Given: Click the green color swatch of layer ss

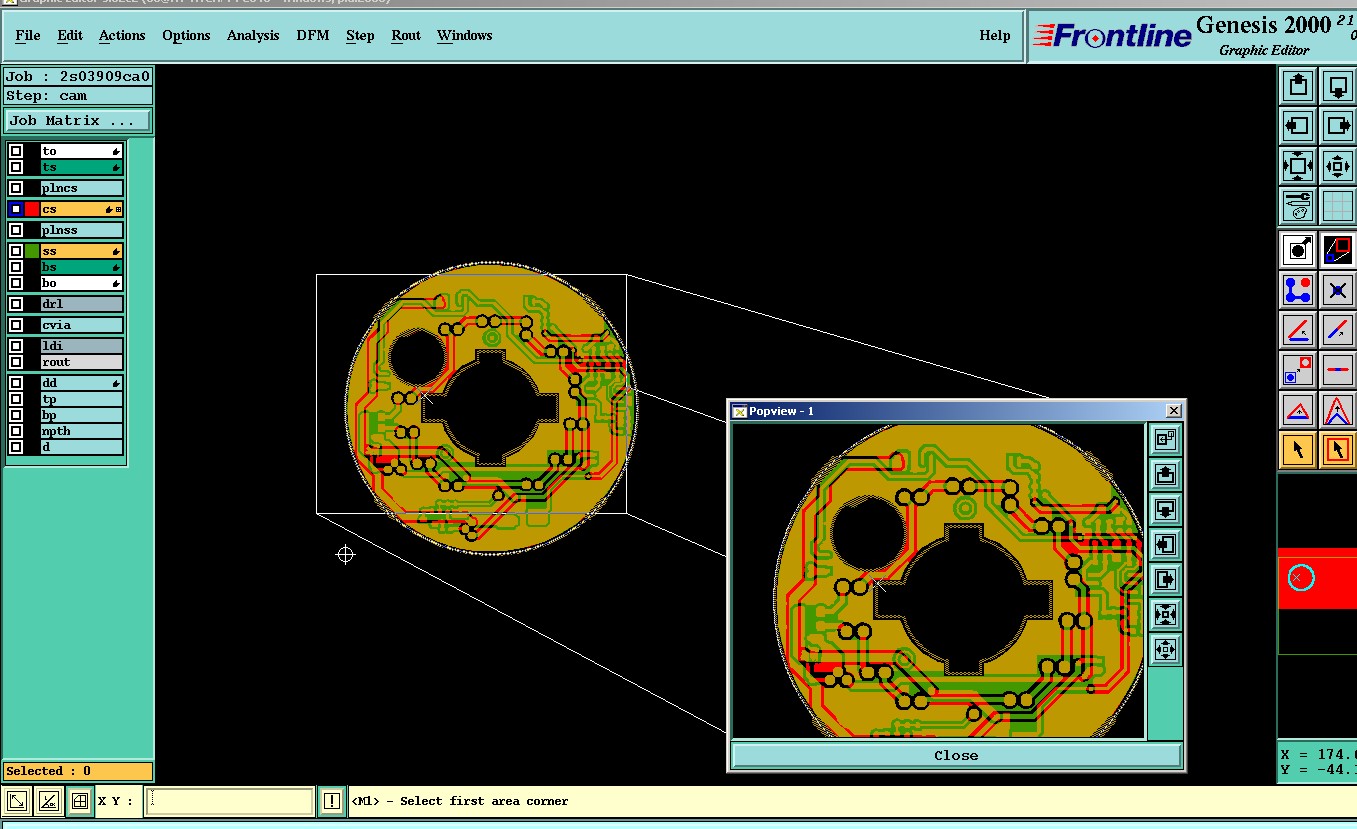Looking at the screenshot, I should 32,251.
